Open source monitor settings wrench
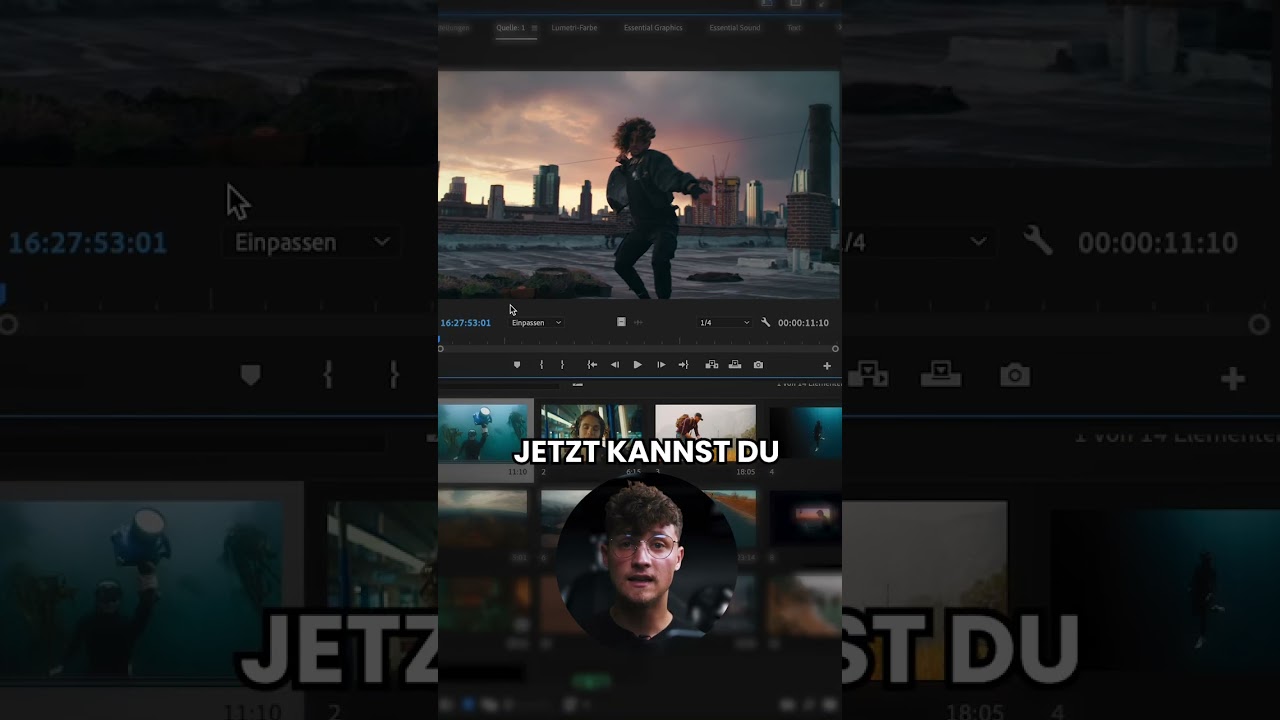Image resolution: width=1280 pixels, height=720 pixels. [x=766, y=323]
